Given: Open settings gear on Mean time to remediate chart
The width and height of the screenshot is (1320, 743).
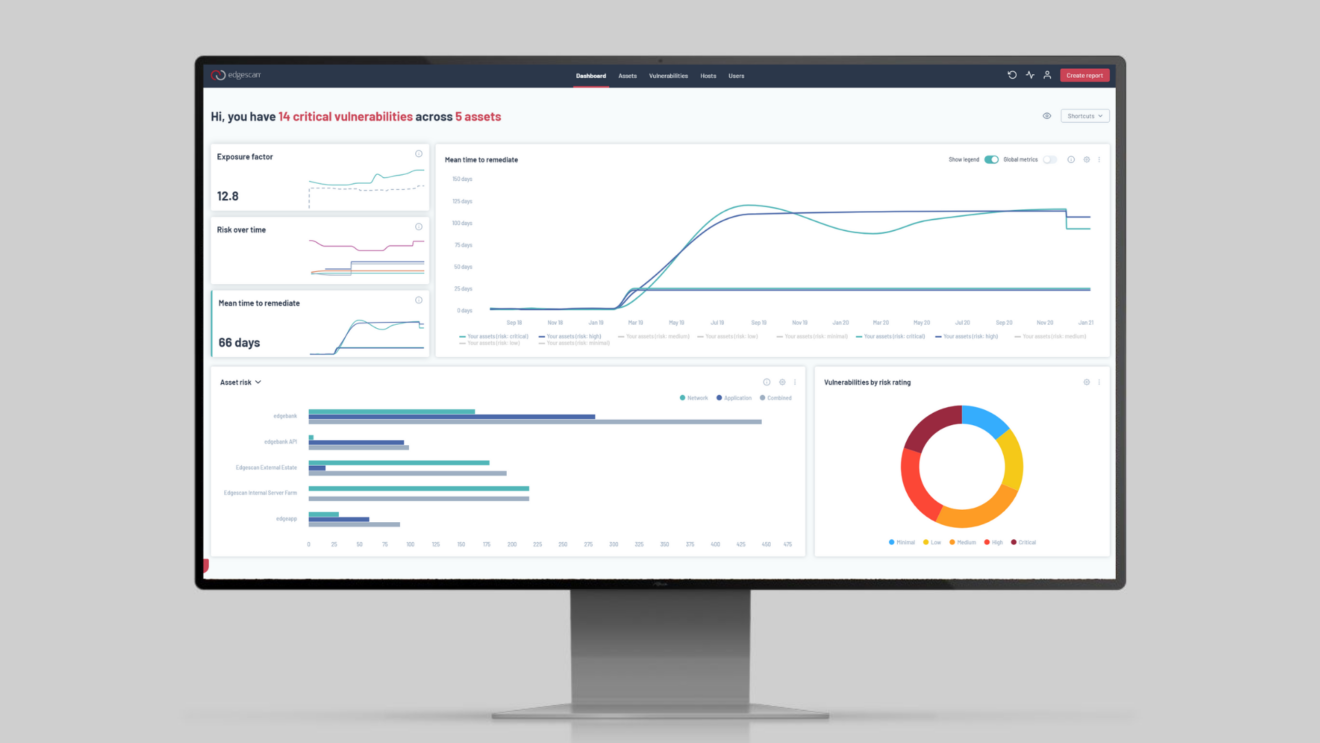Looking at the screenshot, I should 1087,159.
